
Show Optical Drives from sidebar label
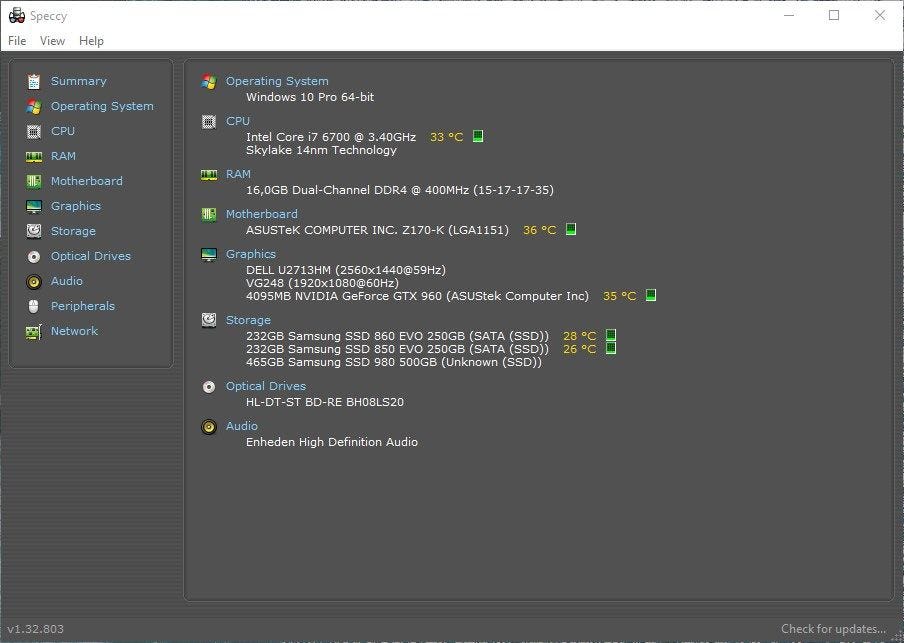click(x=91, y=256)
